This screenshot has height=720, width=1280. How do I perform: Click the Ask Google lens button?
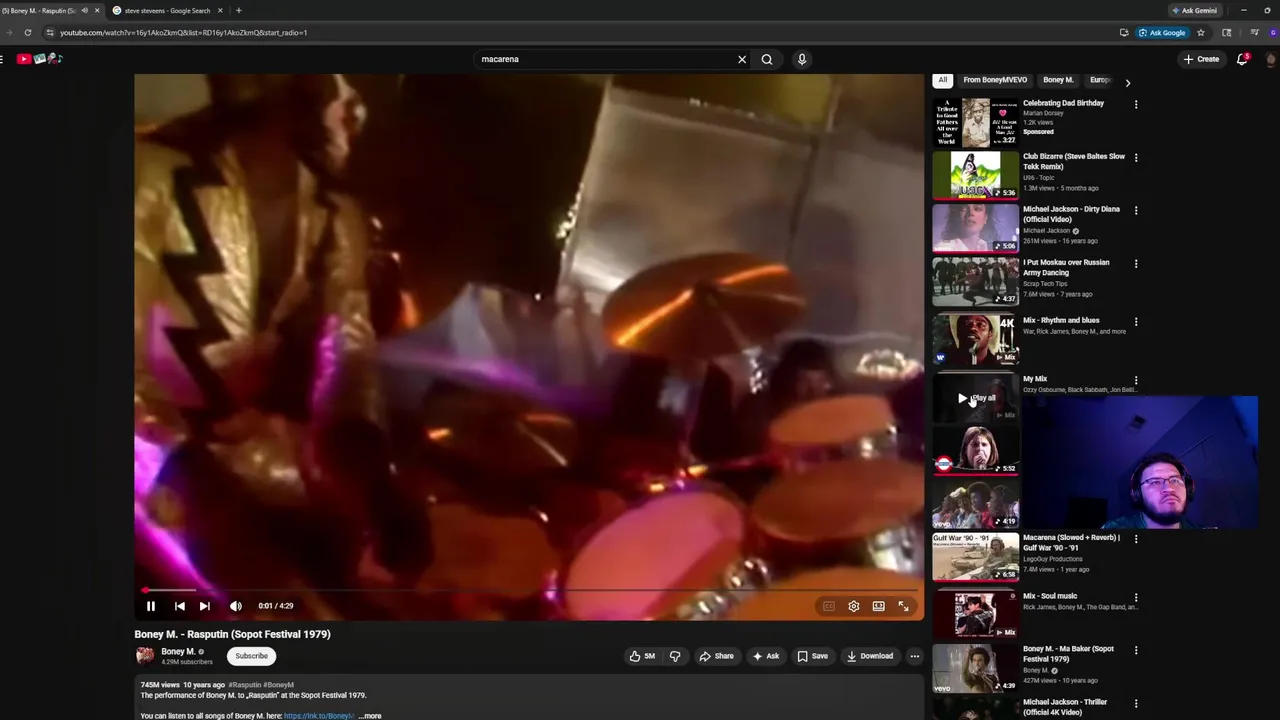click(1161, 32)
